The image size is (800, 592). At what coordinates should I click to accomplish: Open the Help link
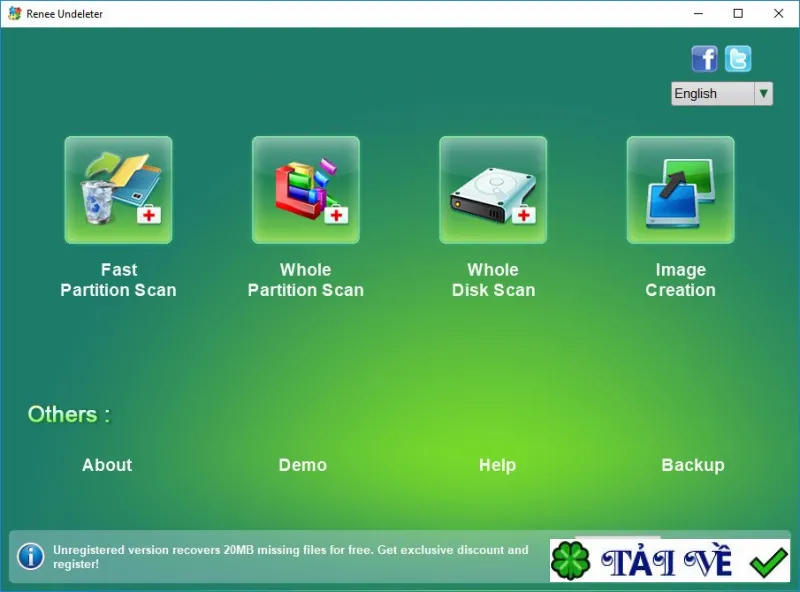(497, 465)
